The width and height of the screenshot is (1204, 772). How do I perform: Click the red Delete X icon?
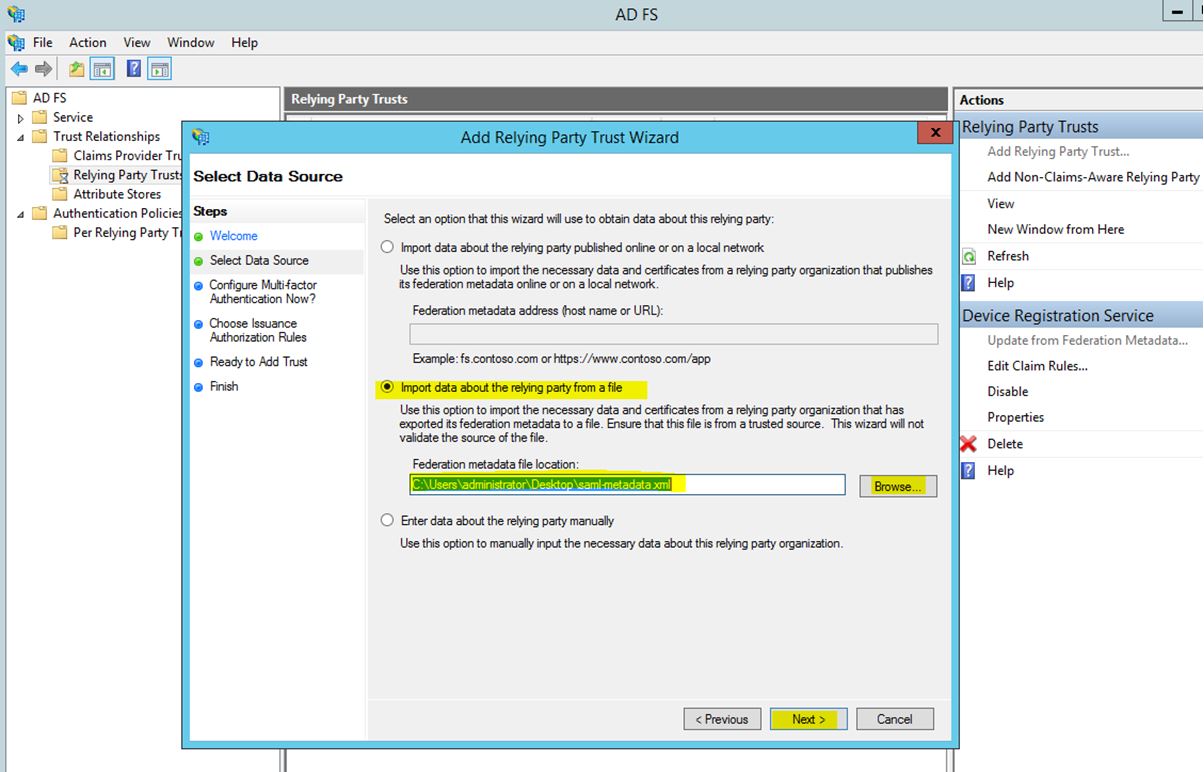968,444
